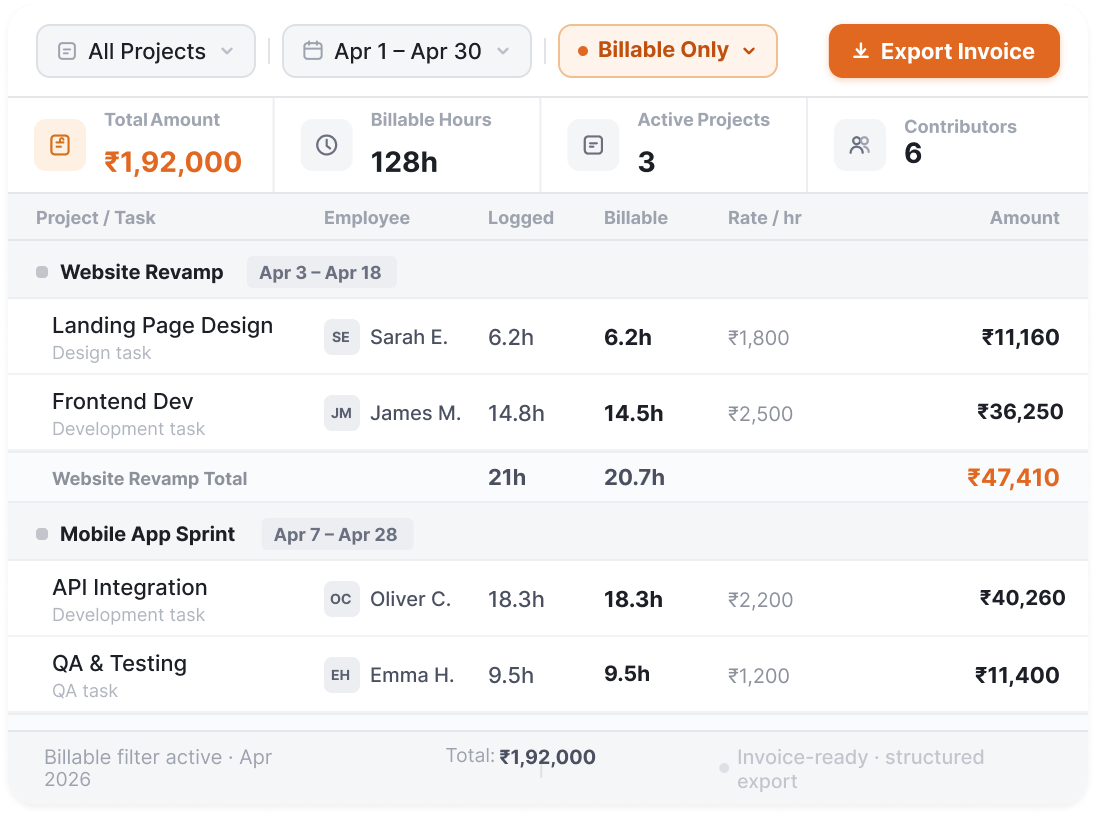The height and width of the screenshot is (816, 1096).
Task: Click the Apr 3 – Apr 18 date tag
Action: pyautogui.click(x=322, y=272)
